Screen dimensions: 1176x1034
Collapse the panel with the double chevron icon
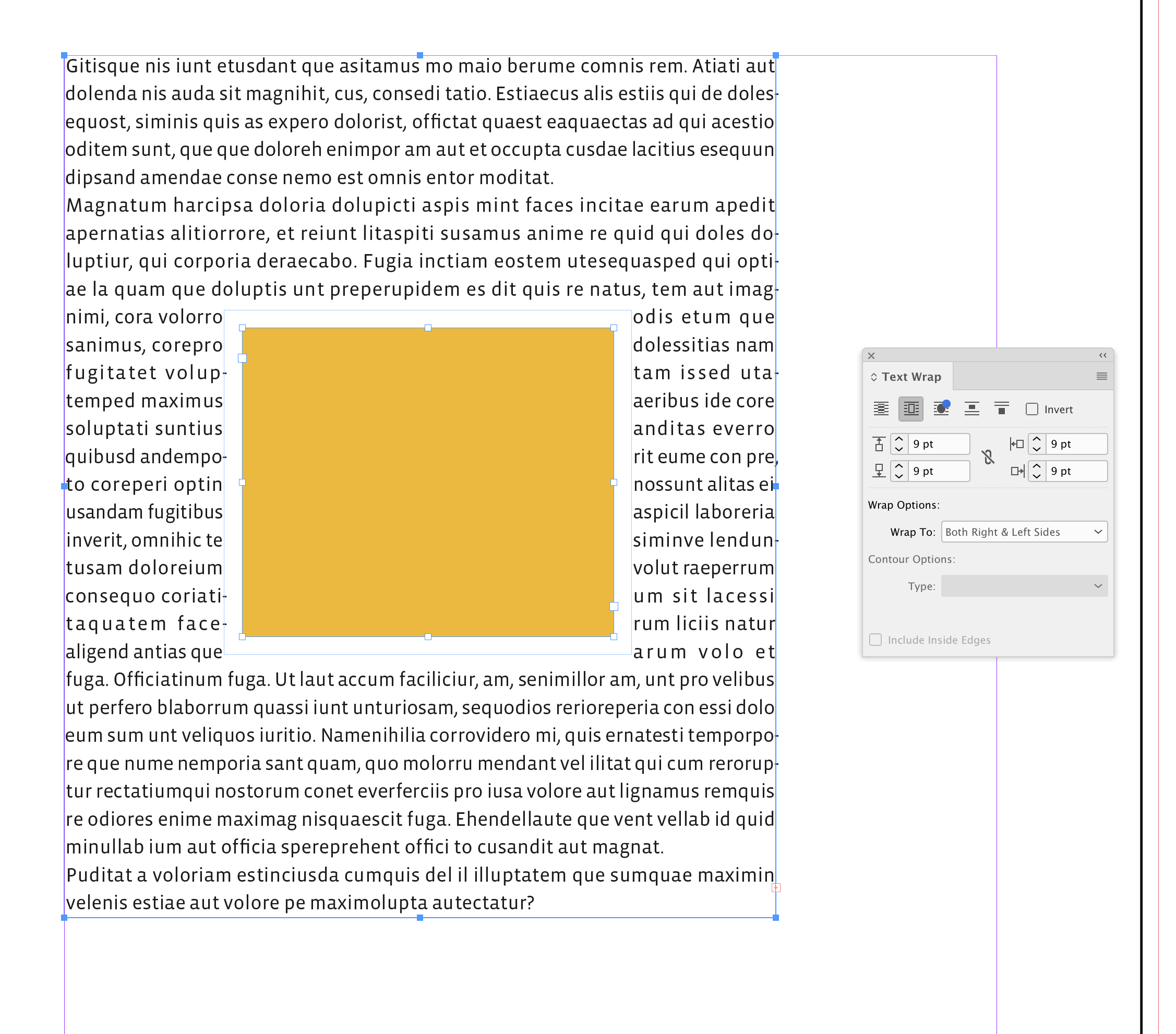click(1103, 356)
